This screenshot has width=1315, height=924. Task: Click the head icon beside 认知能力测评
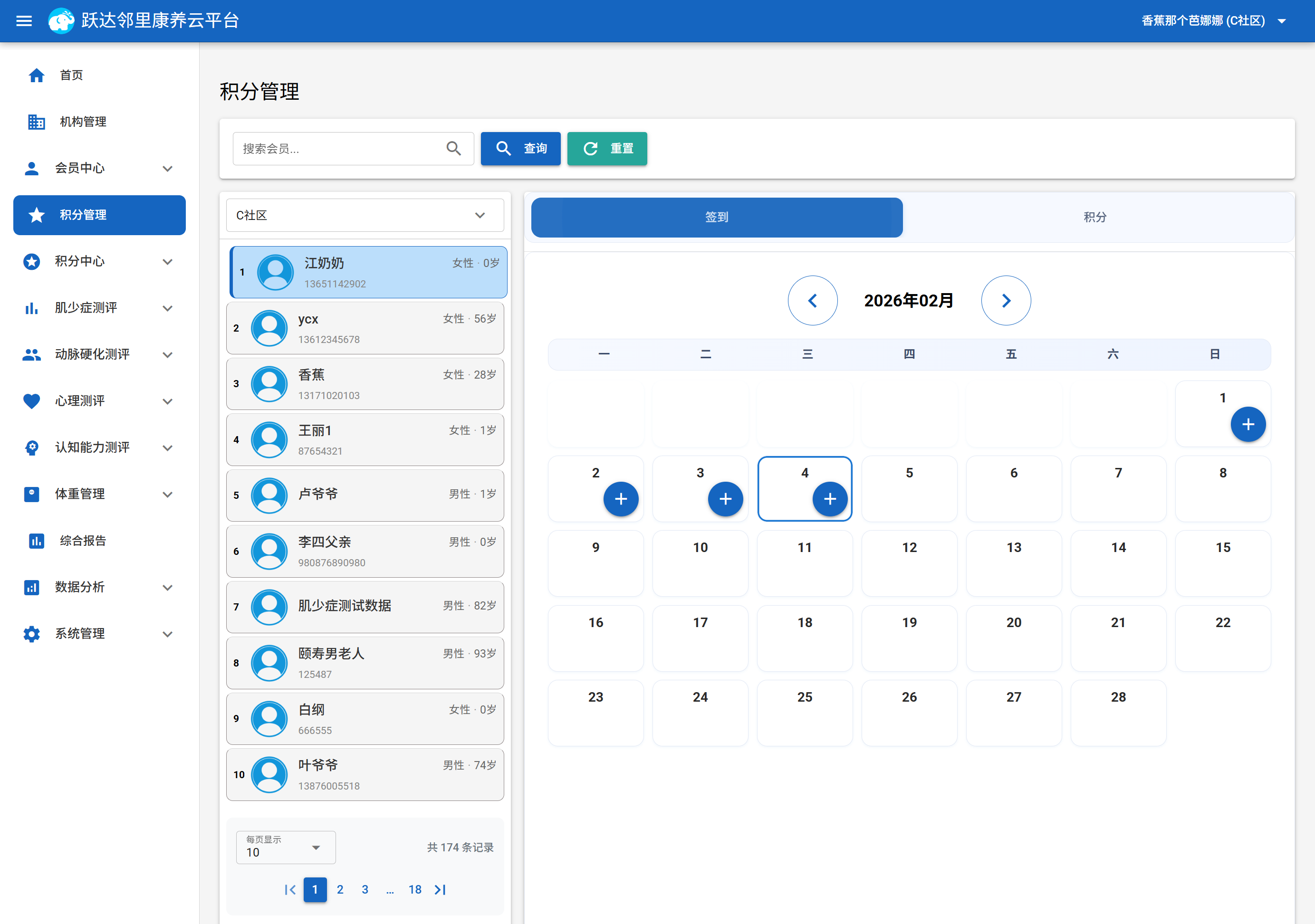pyautogui.click(x=31, y=448)
